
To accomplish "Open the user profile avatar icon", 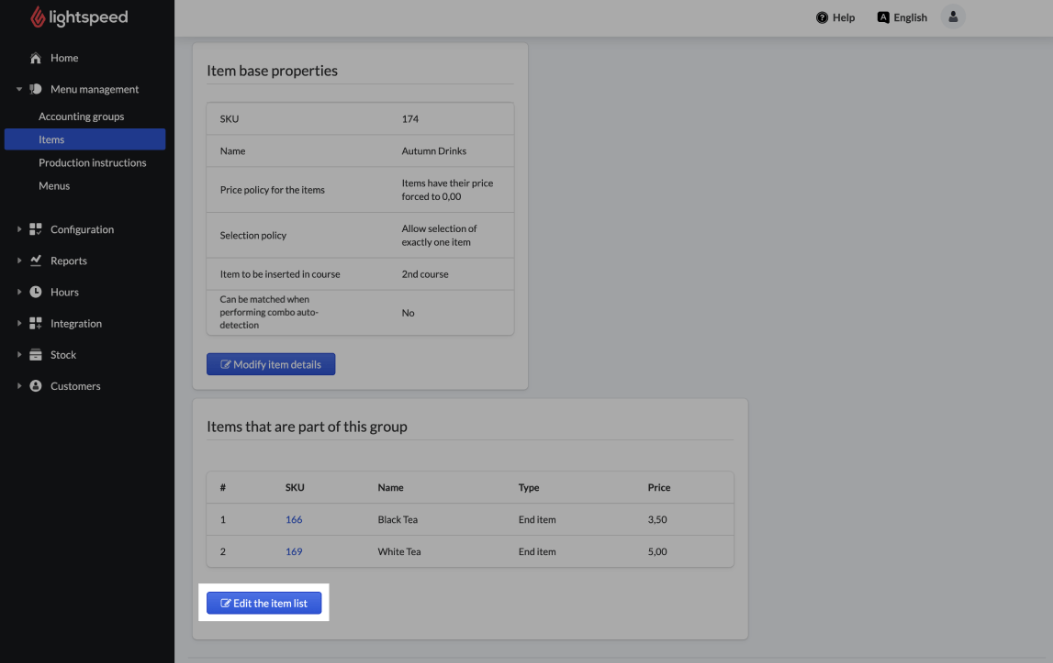I will [x=953, y=17].
